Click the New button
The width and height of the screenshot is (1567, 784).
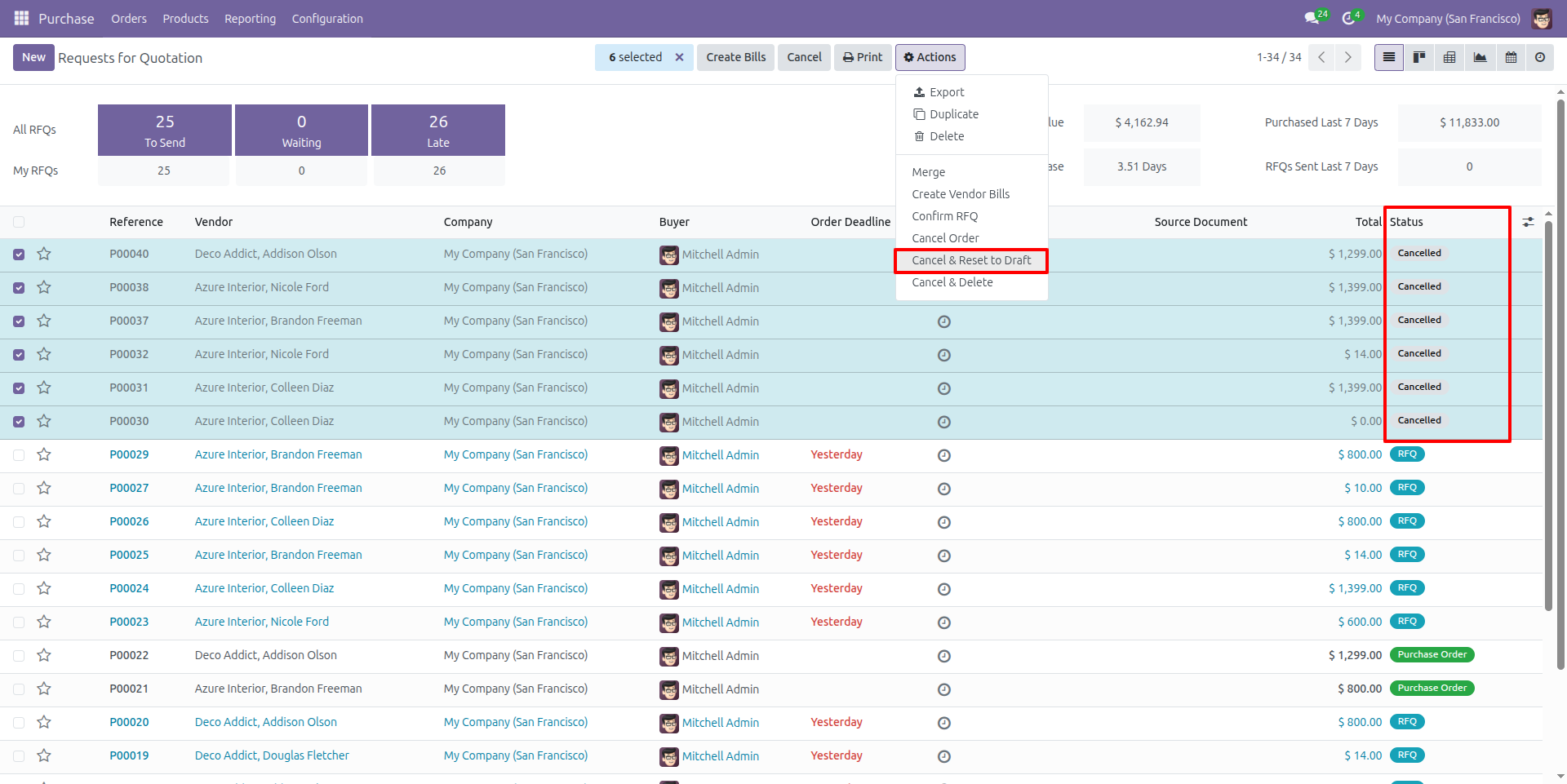click(33, 57)
